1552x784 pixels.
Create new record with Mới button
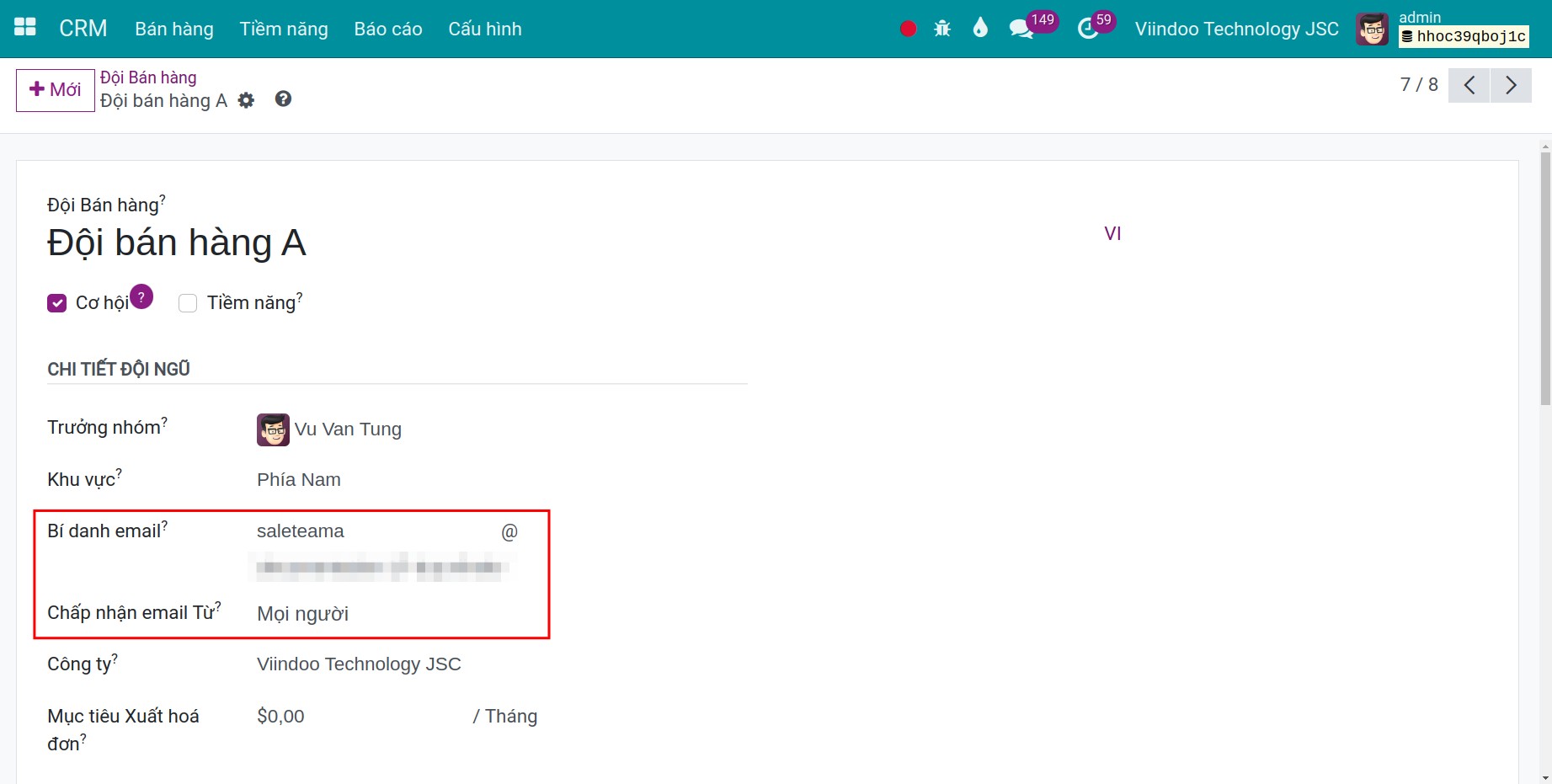pyautogui.click(x=56, y=90)
